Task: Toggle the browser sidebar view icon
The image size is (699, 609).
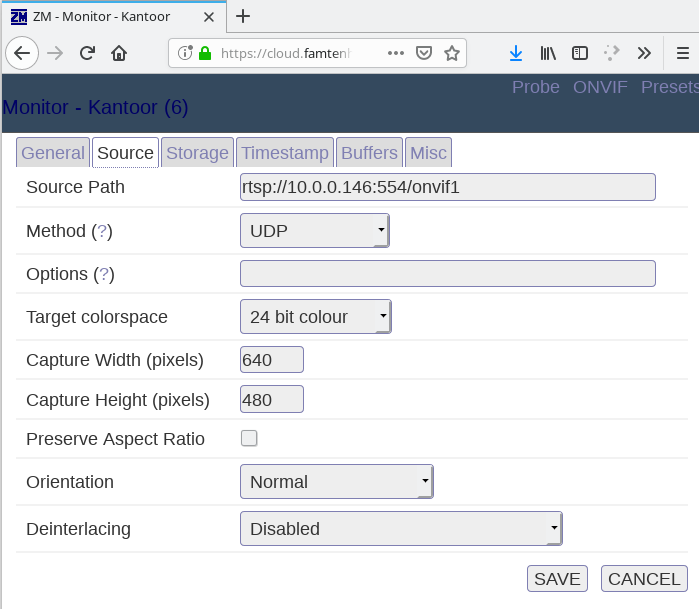Action: coord(580,53)
